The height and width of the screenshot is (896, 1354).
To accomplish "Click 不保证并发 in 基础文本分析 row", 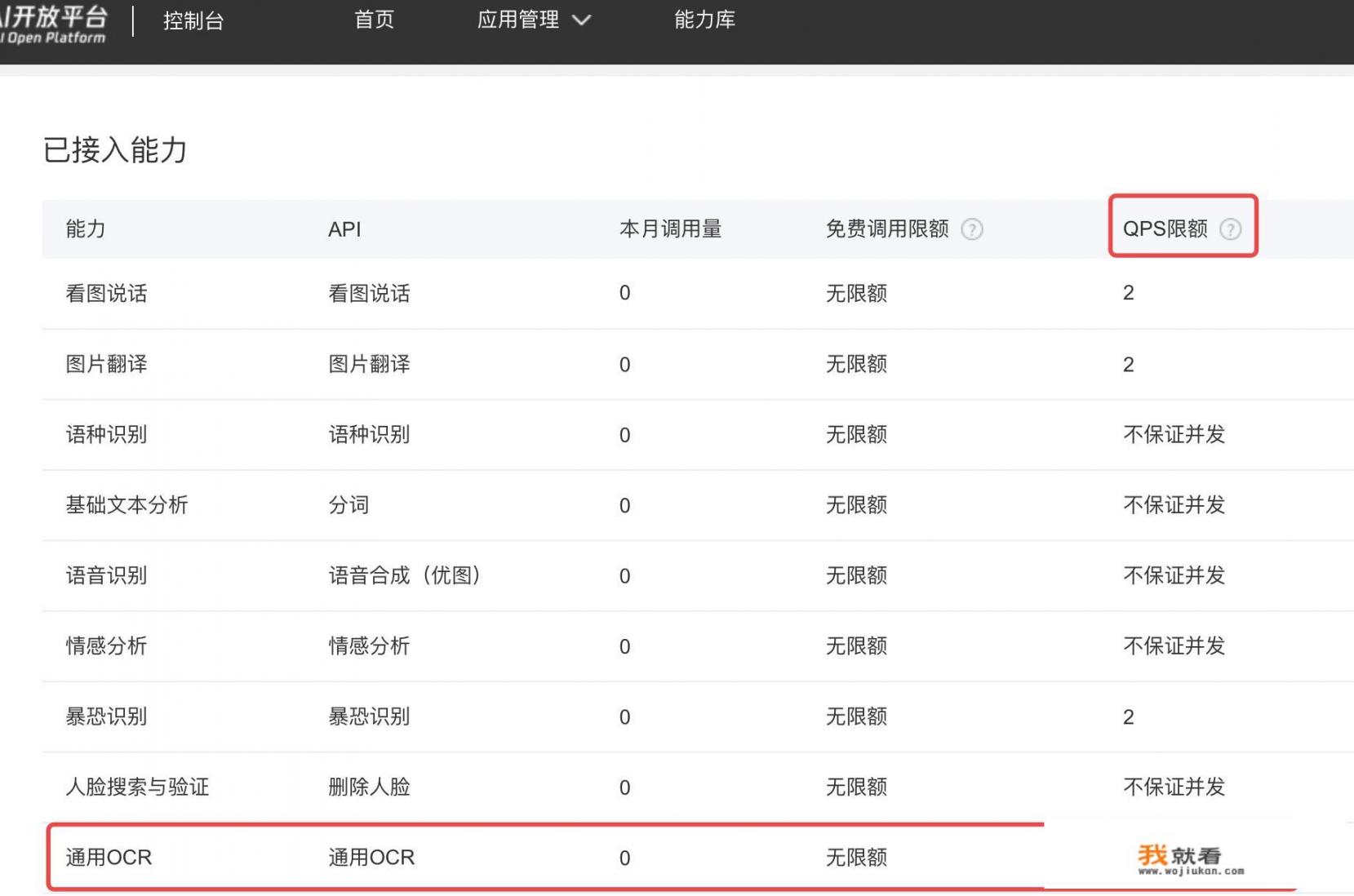I will click(1174, 505).
